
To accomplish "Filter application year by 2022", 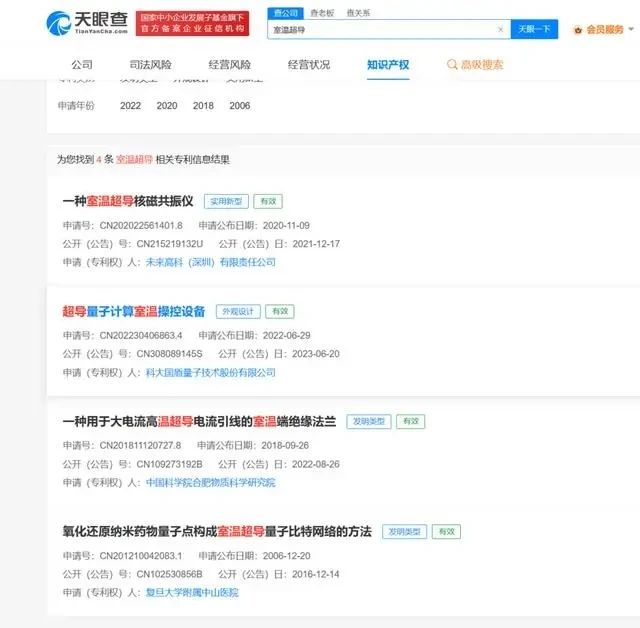I will 130,106.
